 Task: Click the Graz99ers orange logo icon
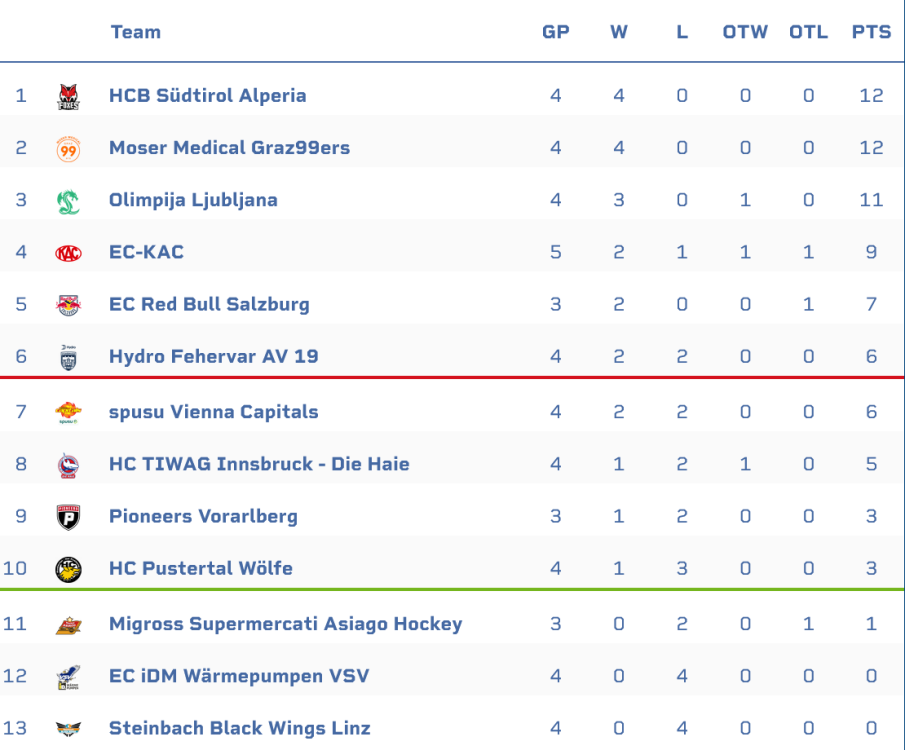[68, 149]
